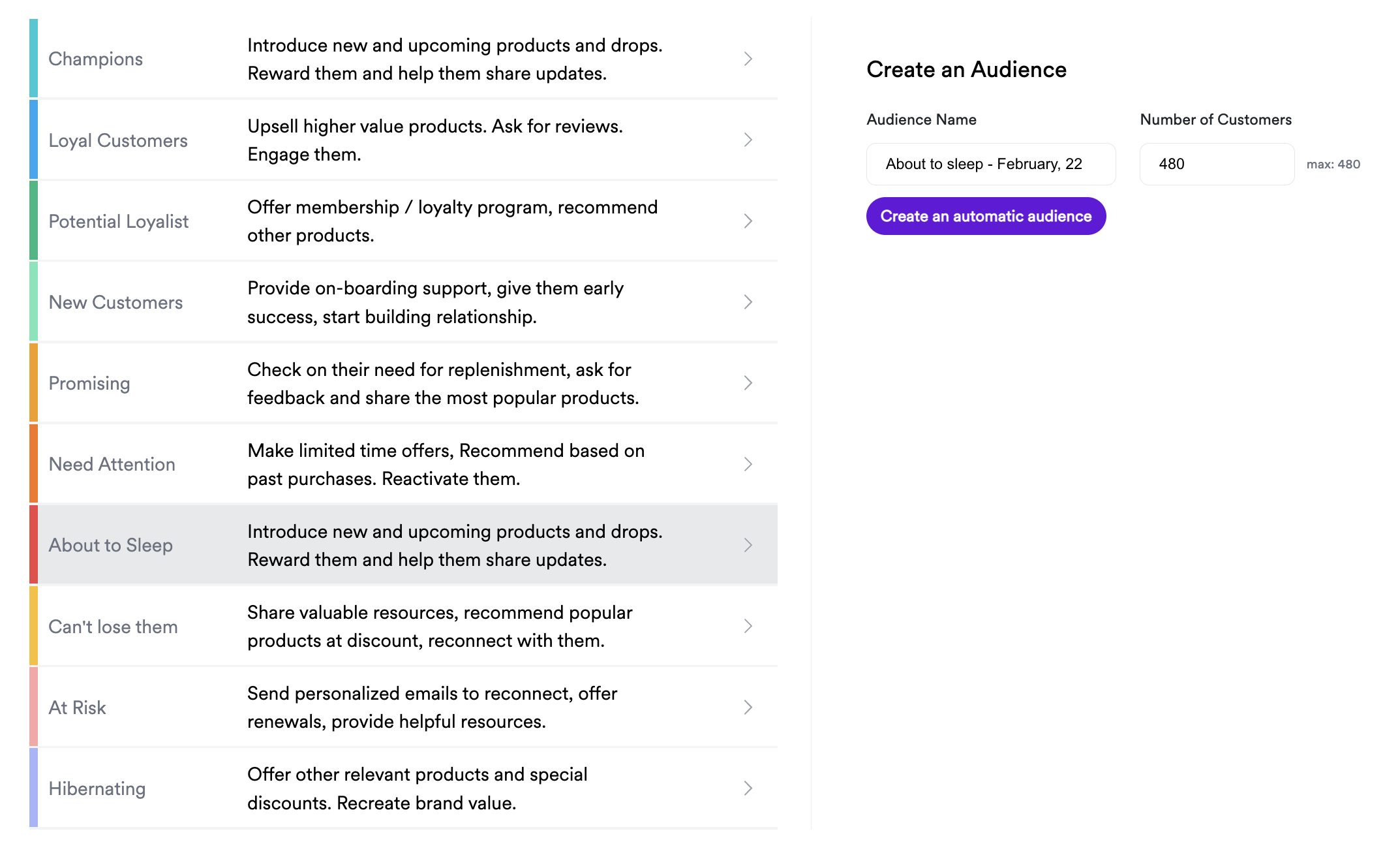Select the Champions segment label
The image size is (1400, 842).
click(x=96, y=59)
